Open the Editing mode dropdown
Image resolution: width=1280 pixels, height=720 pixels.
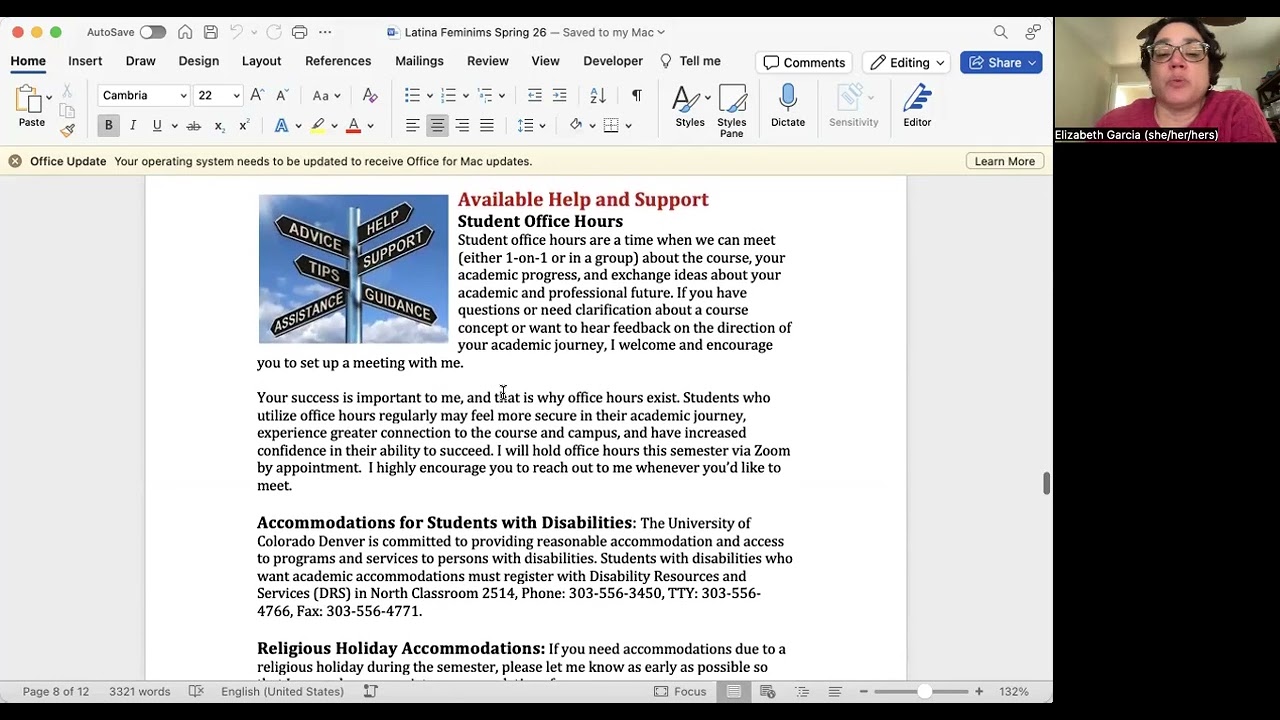point(906,62)
